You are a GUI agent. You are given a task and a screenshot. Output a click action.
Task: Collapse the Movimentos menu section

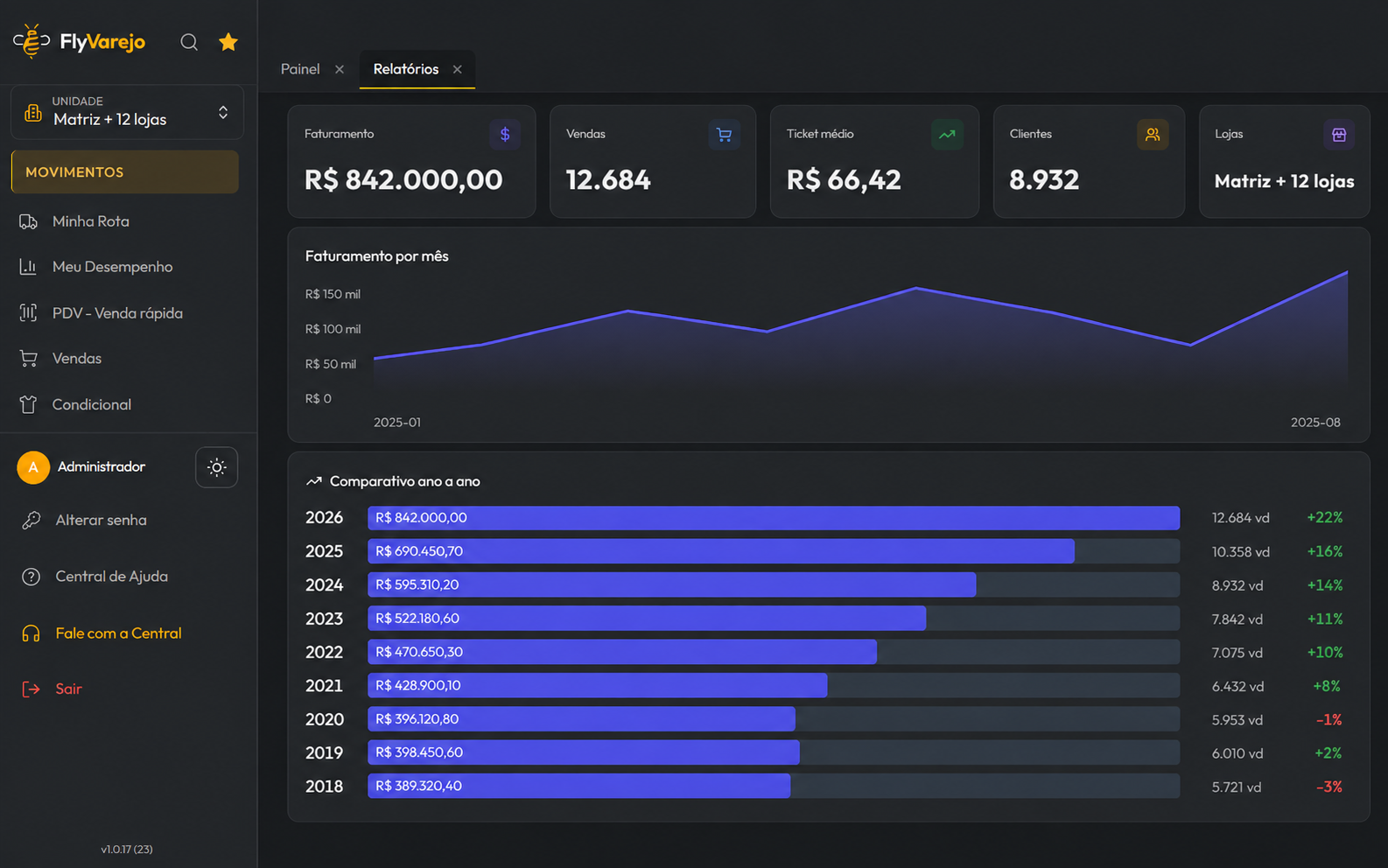click(125, 172)
